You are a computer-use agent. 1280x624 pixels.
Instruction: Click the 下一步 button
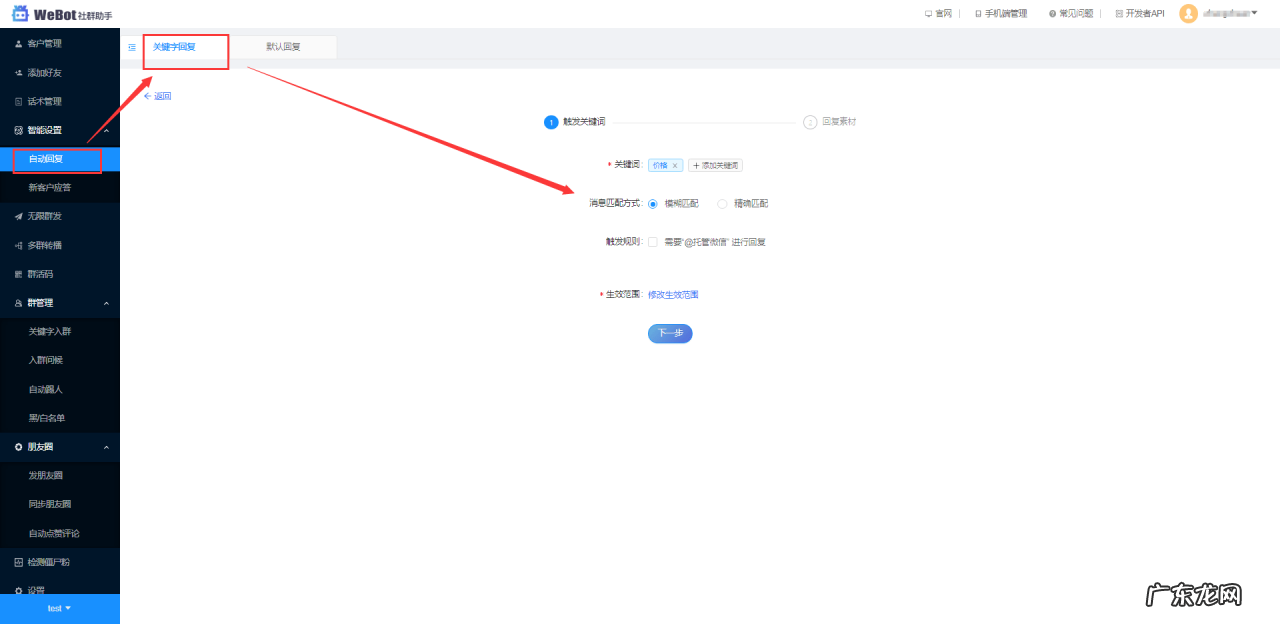point(669,333)
